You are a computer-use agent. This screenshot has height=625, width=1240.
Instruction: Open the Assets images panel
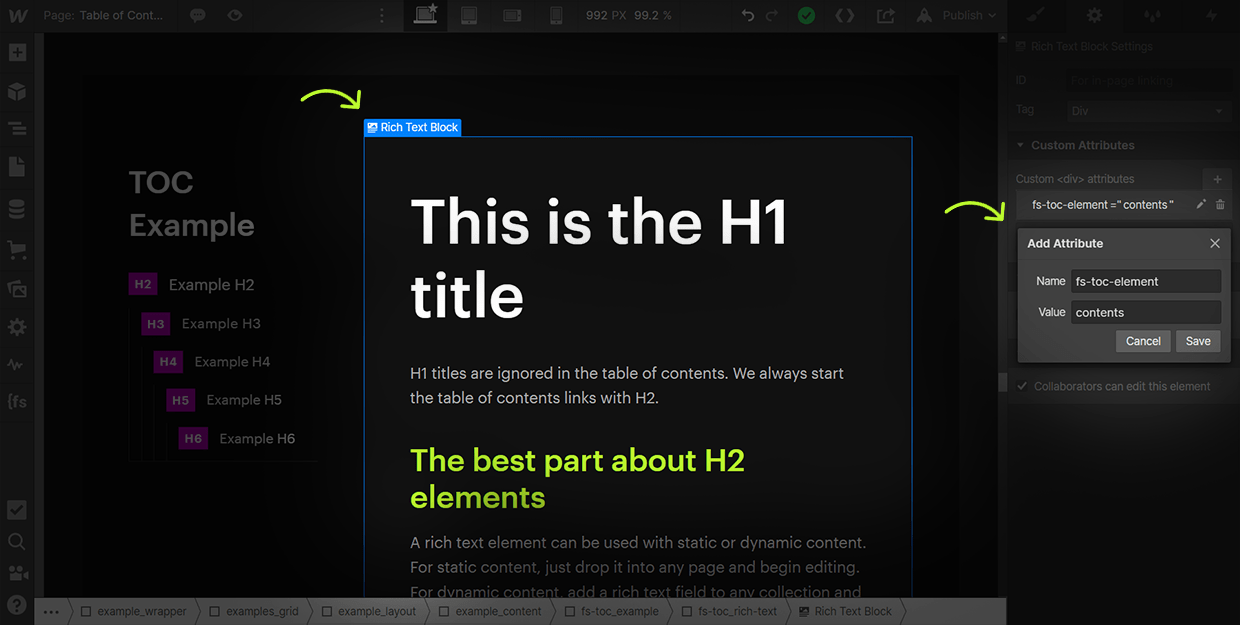[x=17, y=288]
